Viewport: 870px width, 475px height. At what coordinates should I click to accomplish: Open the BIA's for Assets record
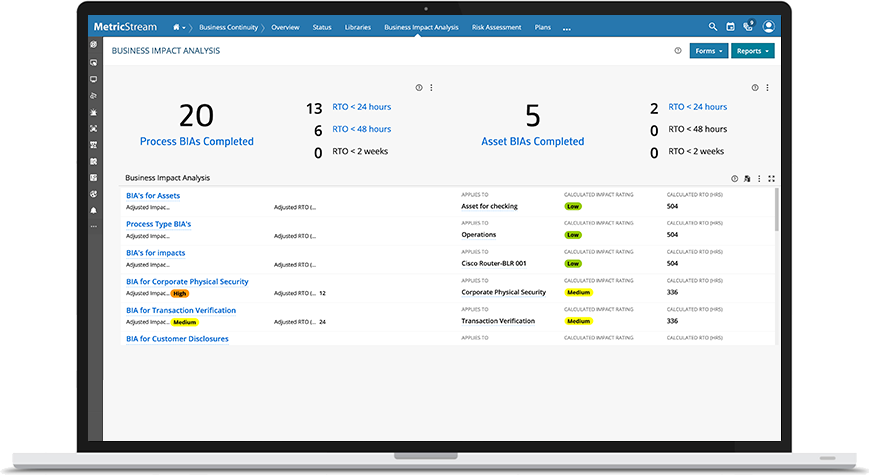click(153, 196)
